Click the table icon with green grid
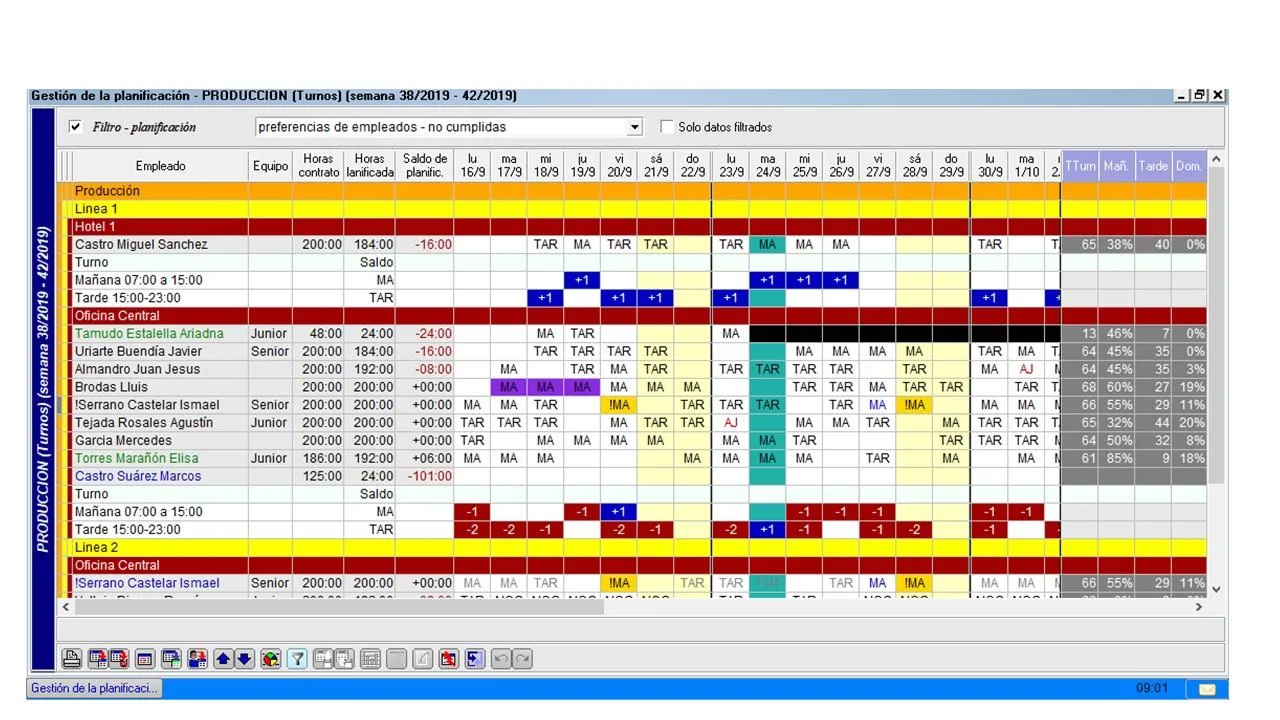 tap(171, 659)
